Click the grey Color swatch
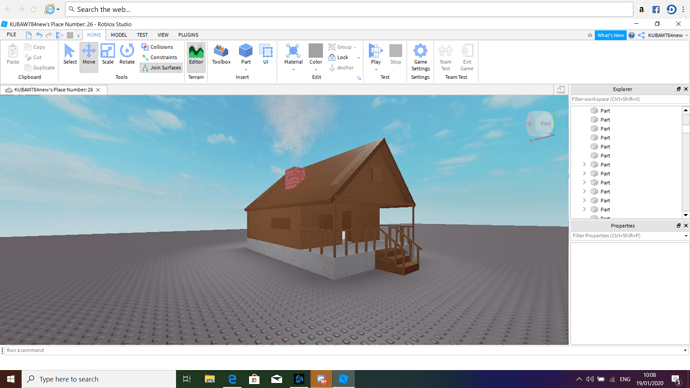 (316, 51)
